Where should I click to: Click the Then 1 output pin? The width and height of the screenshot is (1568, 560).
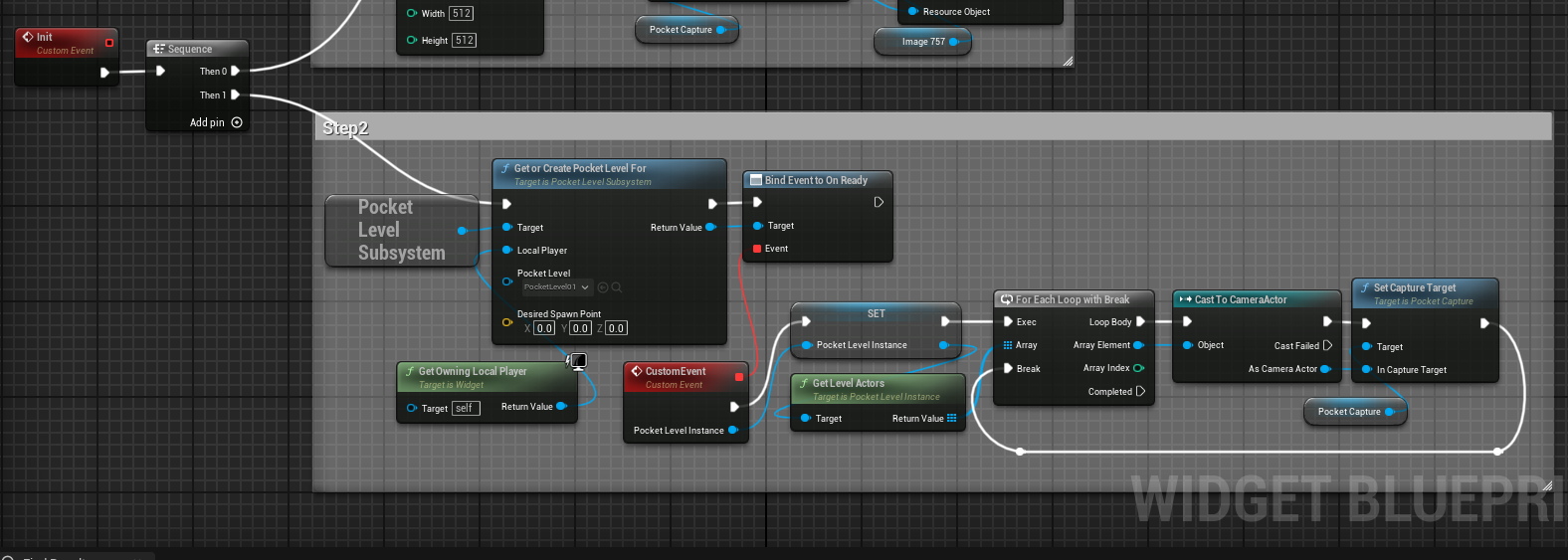coord(236,94)
